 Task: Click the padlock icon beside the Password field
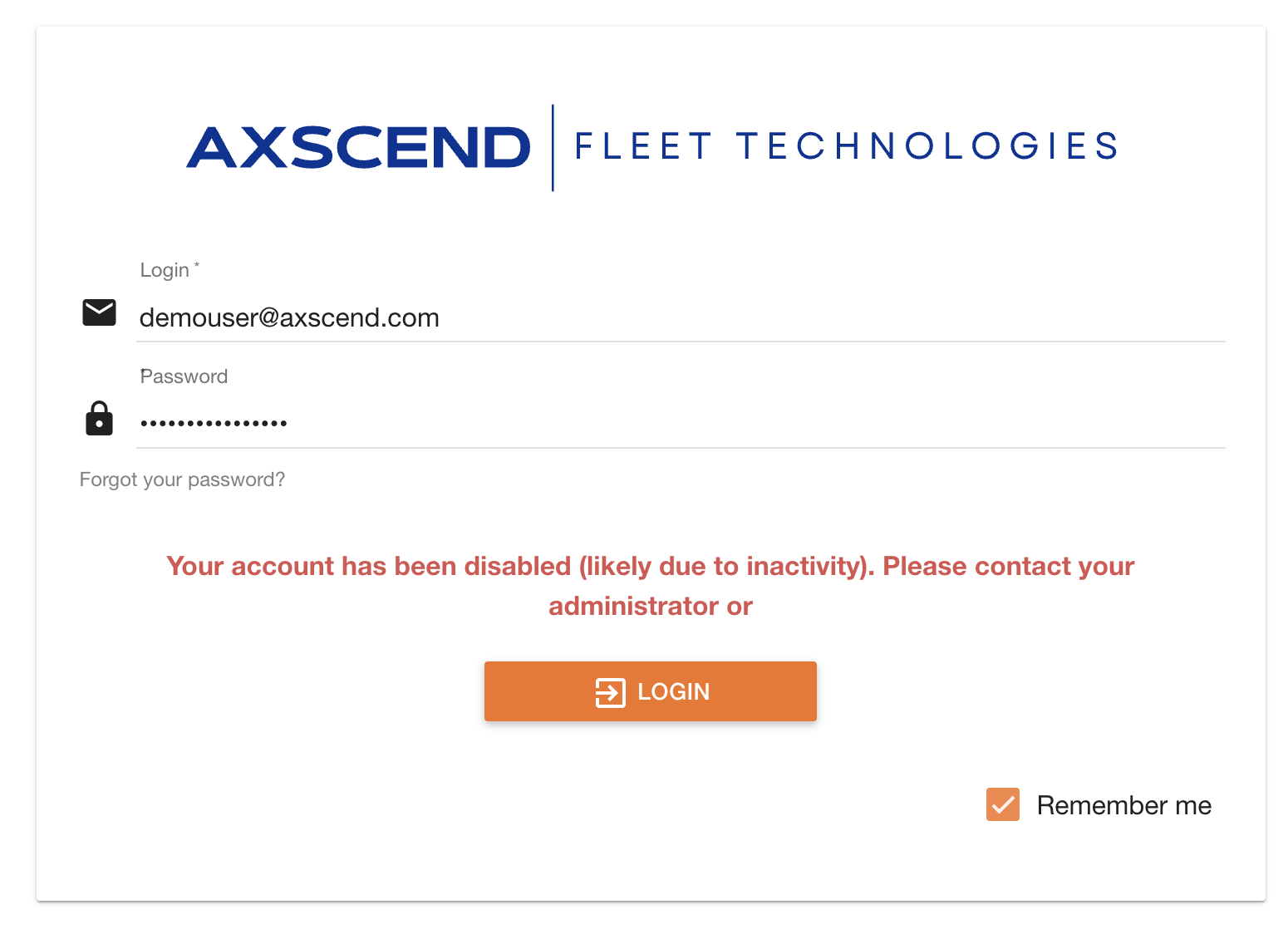coord(99,419)
